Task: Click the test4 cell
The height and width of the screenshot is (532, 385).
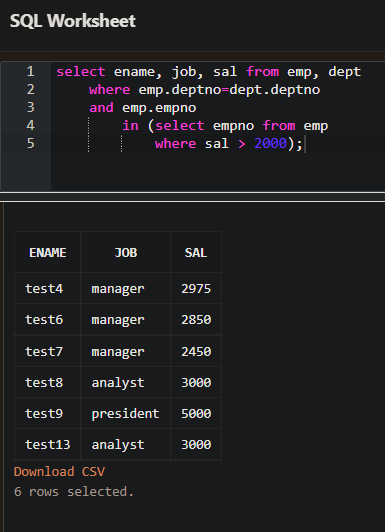Action: click(x=47, y=288)
